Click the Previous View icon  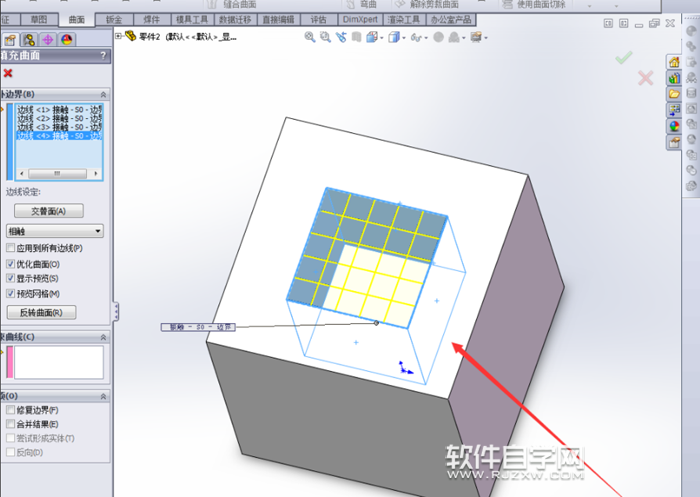(x=341, y=37)
